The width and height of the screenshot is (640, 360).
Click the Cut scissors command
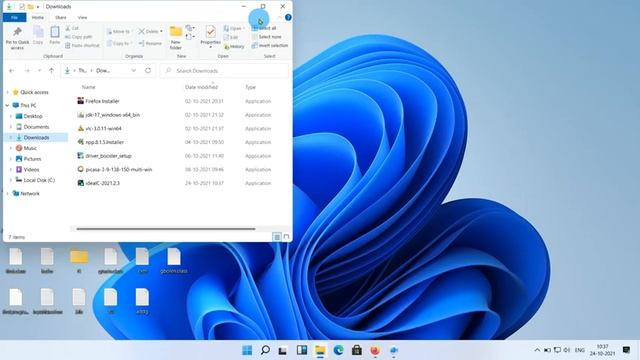tap(72, 28)
